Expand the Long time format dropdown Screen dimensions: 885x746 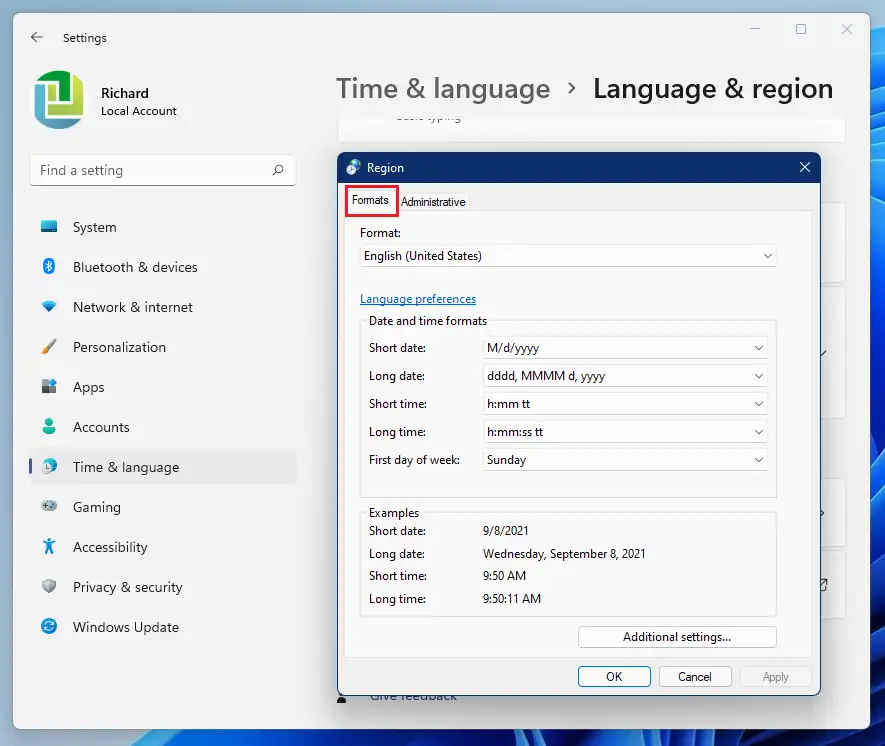point(625,432)
